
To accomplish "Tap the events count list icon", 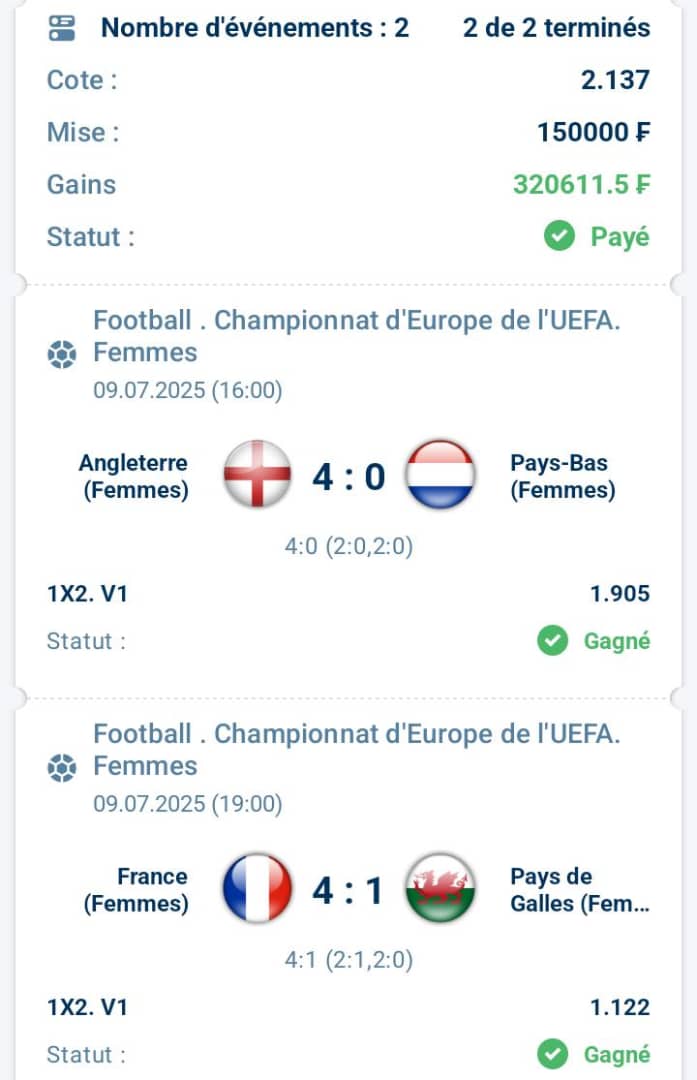I will [62, 28].
